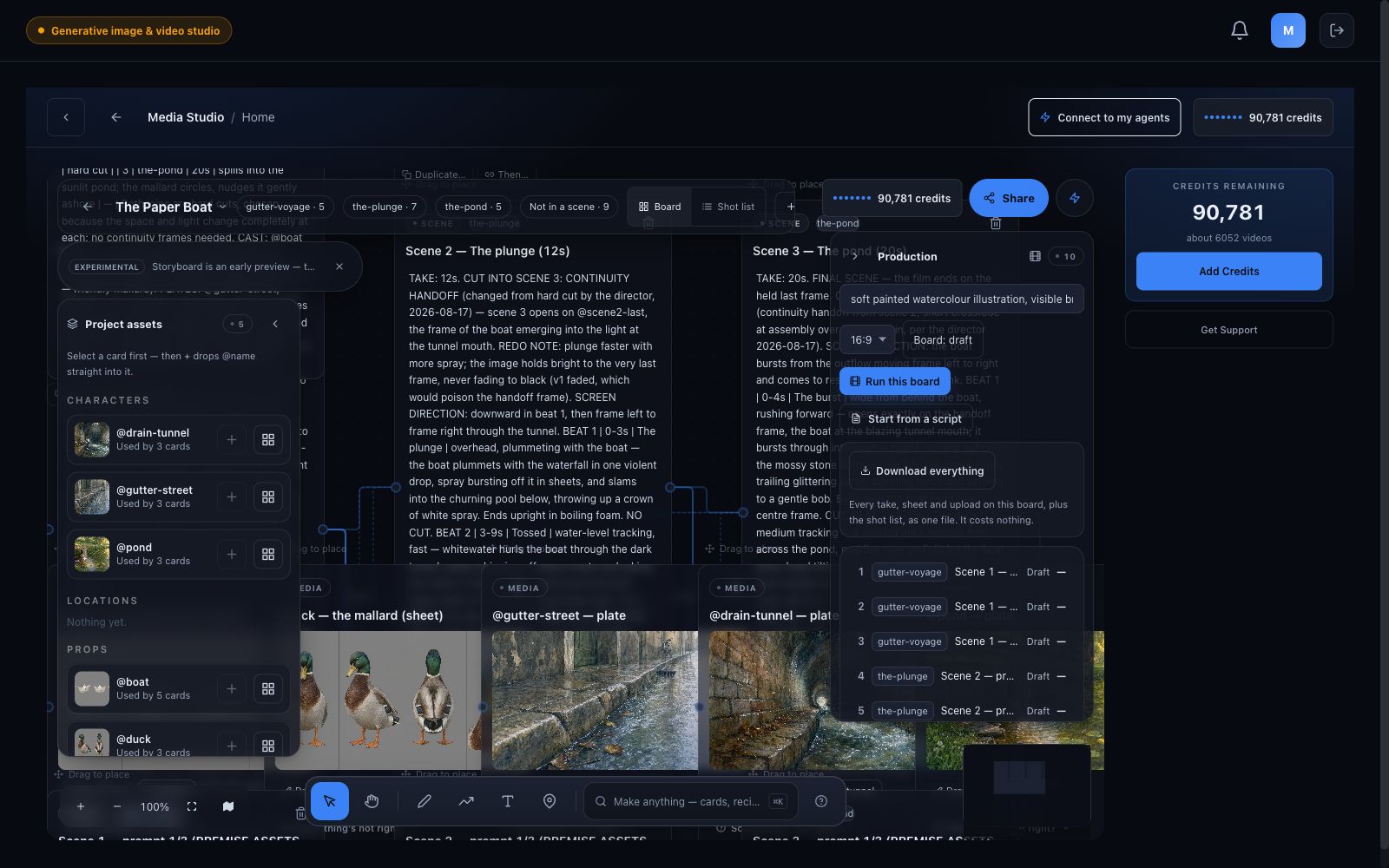The height and width of the screenshot is (868, 1389).
Task: Click the trash icon above the Scene 3 card
Action: (996, 223)
